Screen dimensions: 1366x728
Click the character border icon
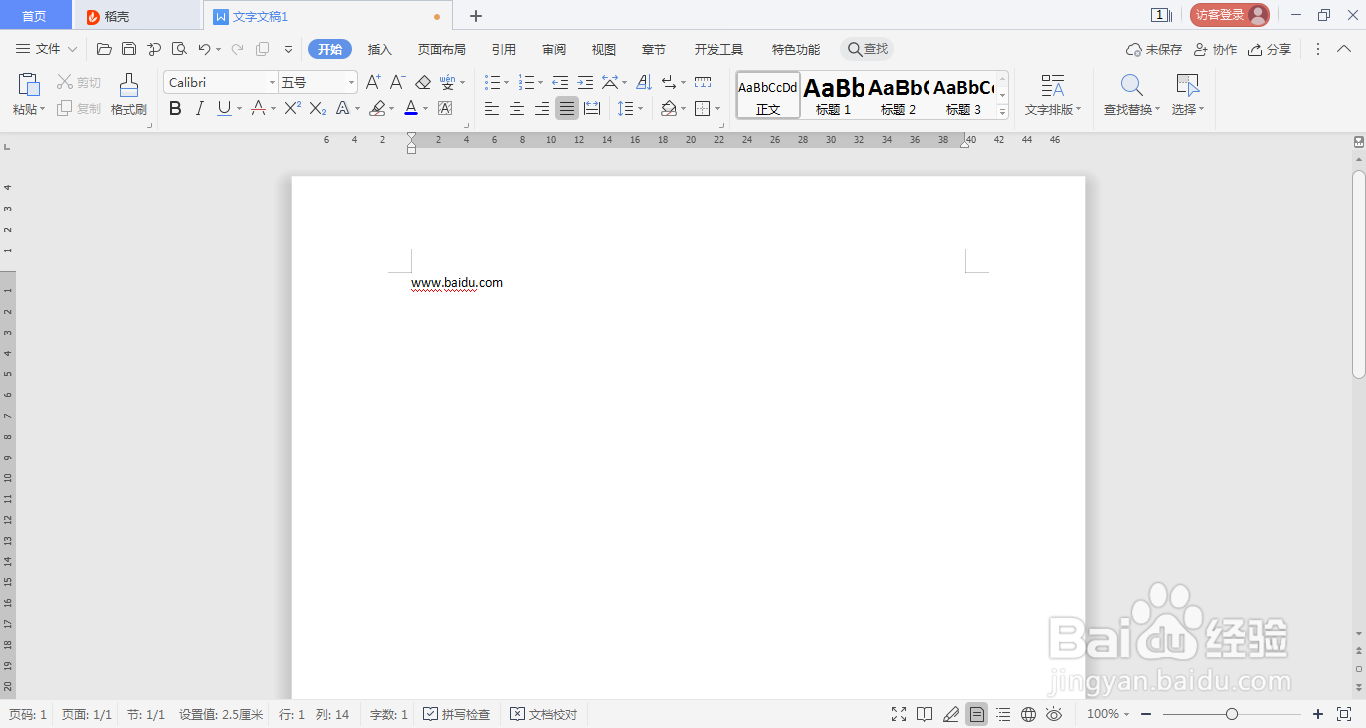coord(445,108)
